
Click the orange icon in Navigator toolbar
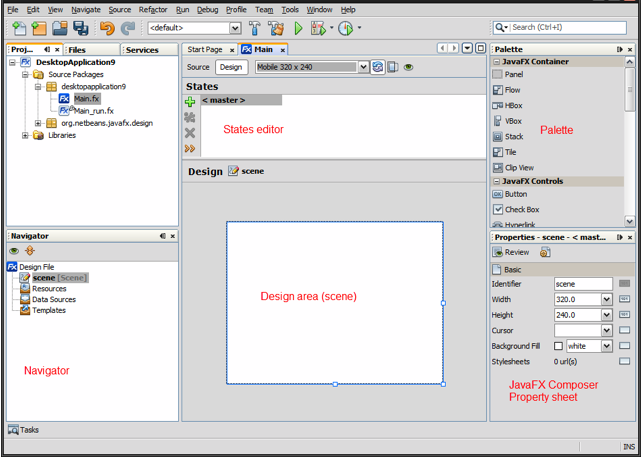click(x=30, y=251)
